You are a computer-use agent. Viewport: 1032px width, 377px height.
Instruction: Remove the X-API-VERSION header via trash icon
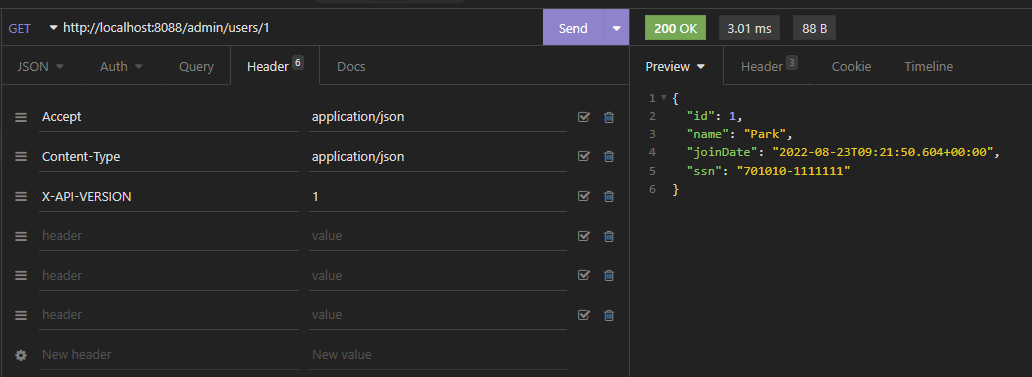point(609,196)
